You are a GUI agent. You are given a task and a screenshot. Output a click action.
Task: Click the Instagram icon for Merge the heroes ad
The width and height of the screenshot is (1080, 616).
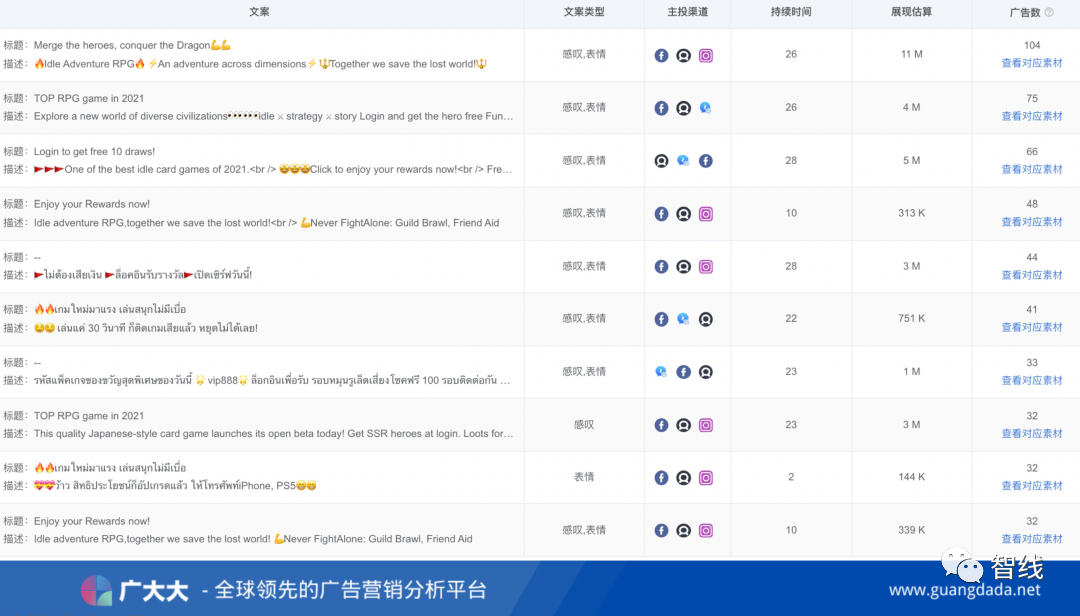pos(707,55)
